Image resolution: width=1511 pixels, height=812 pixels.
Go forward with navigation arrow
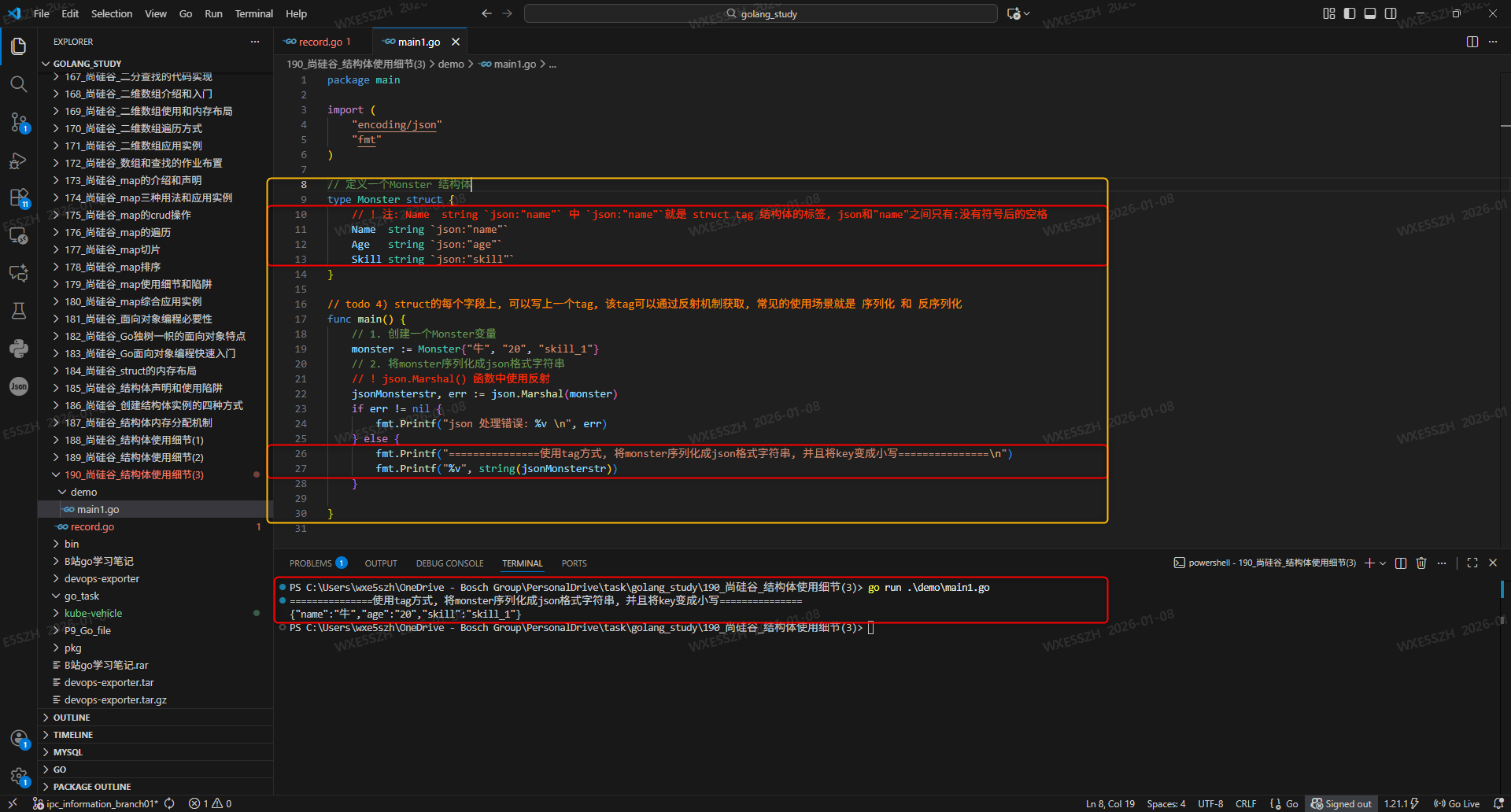(x=507, y=13)
